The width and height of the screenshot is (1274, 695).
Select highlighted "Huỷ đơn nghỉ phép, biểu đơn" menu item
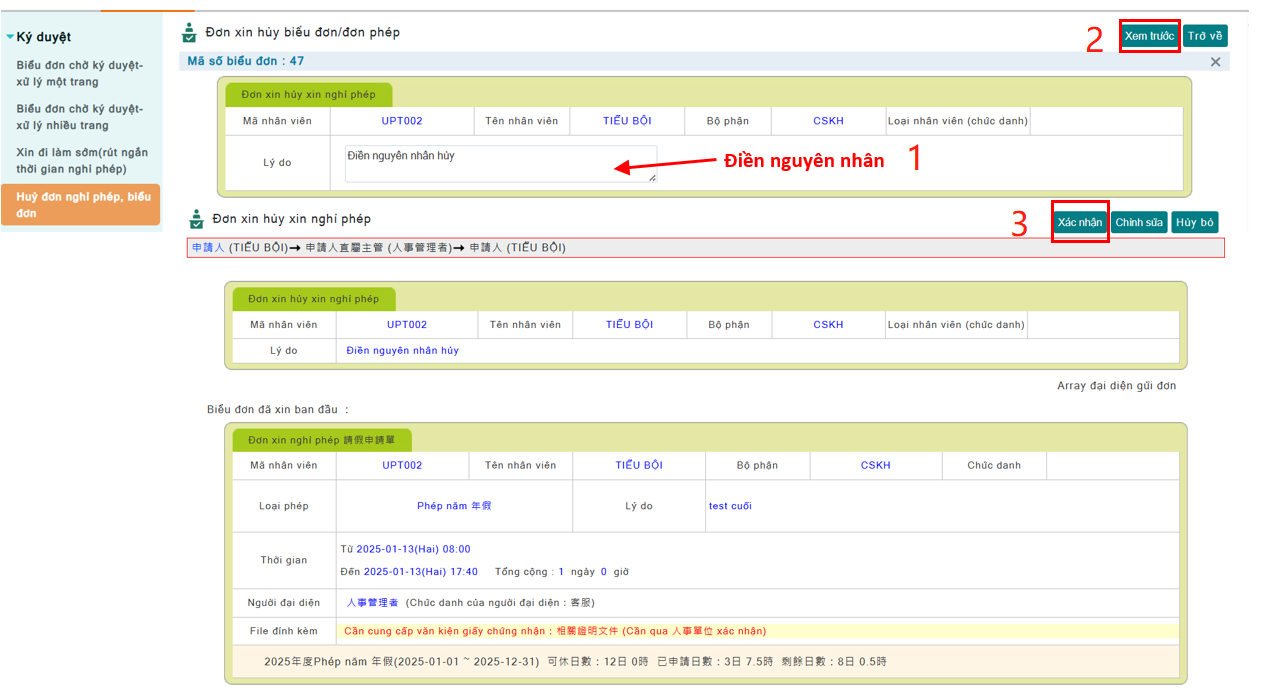[80, 204]
